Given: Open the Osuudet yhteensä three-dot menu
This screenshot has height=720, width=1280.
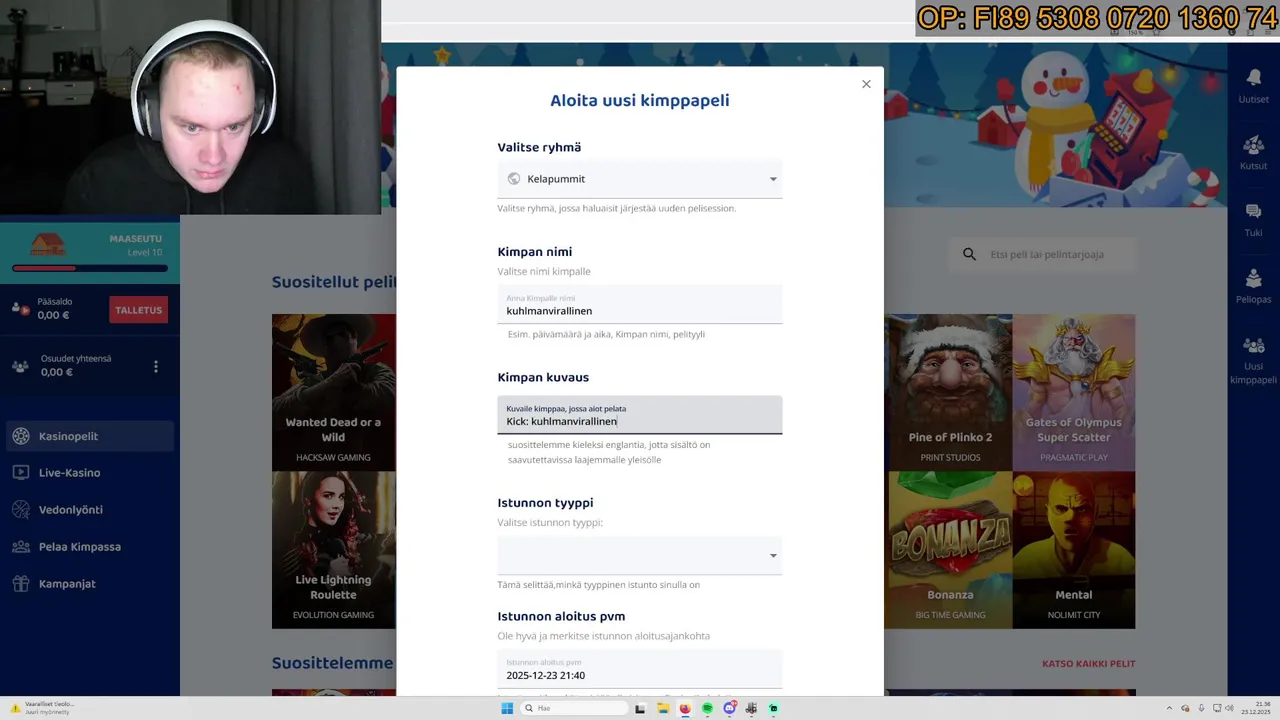Looking at the screenshot, I should coord(155,367).
